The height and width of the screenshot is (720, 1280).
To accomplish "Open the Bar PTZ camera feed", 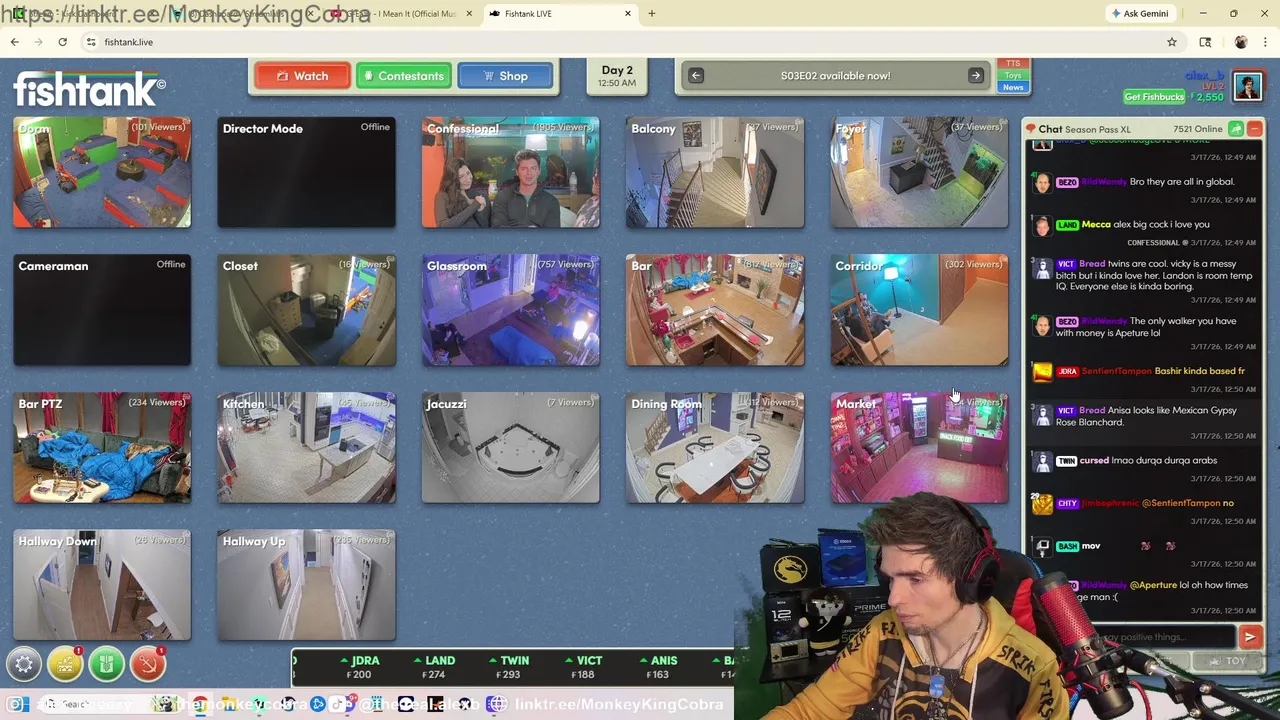I will click(x=102, y=448).
